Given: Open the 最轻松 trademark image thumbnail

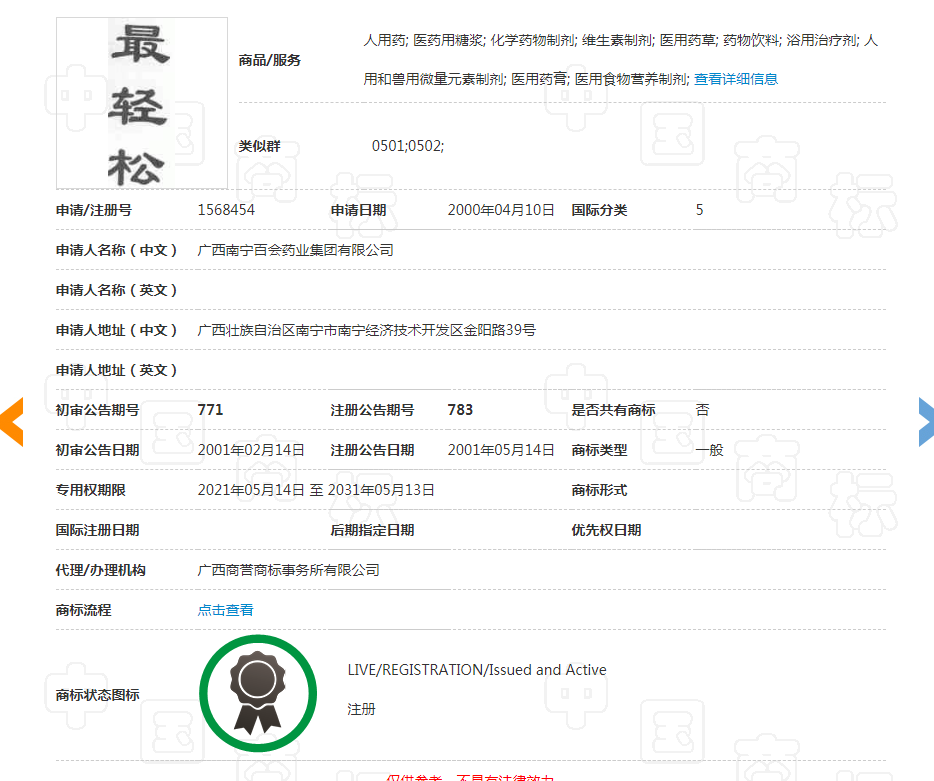Looking at the screenshot, I should click(x=142, y=103).
